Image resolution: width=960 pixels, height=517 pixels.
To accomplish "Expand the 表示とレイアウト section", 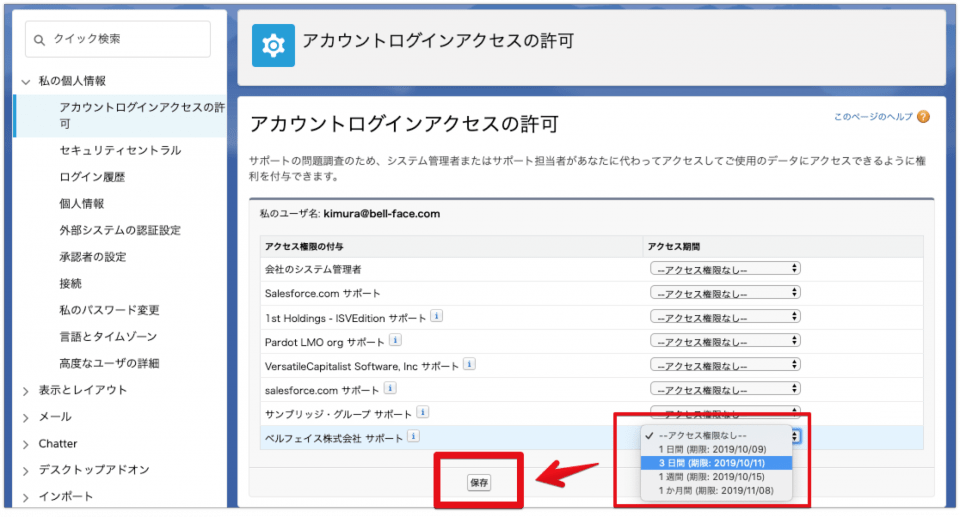I will tap(26, 390).
